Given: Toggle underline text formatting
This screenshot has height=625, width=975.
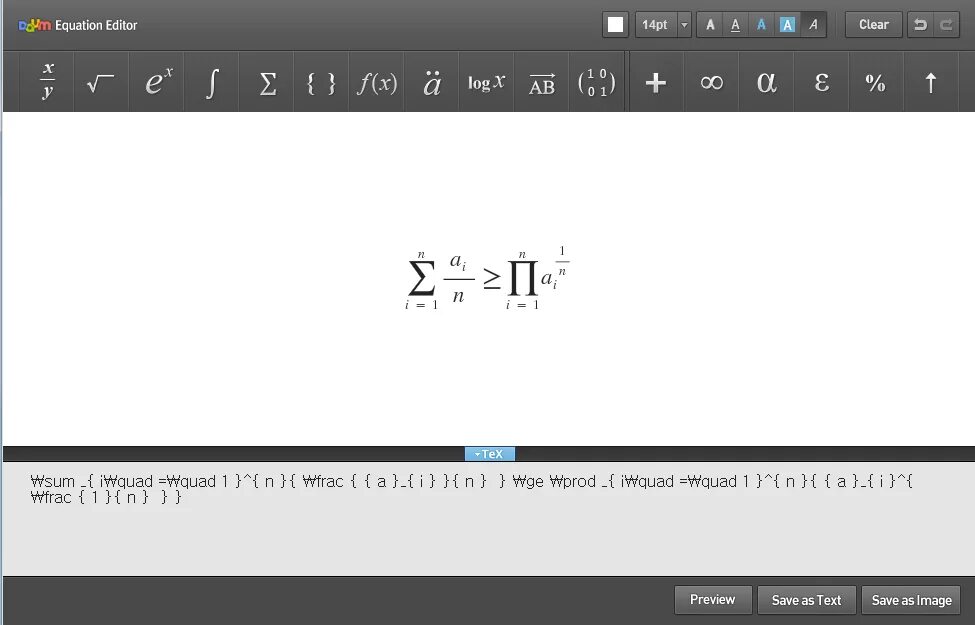Looking at the screenshot, I should [735, 23].
